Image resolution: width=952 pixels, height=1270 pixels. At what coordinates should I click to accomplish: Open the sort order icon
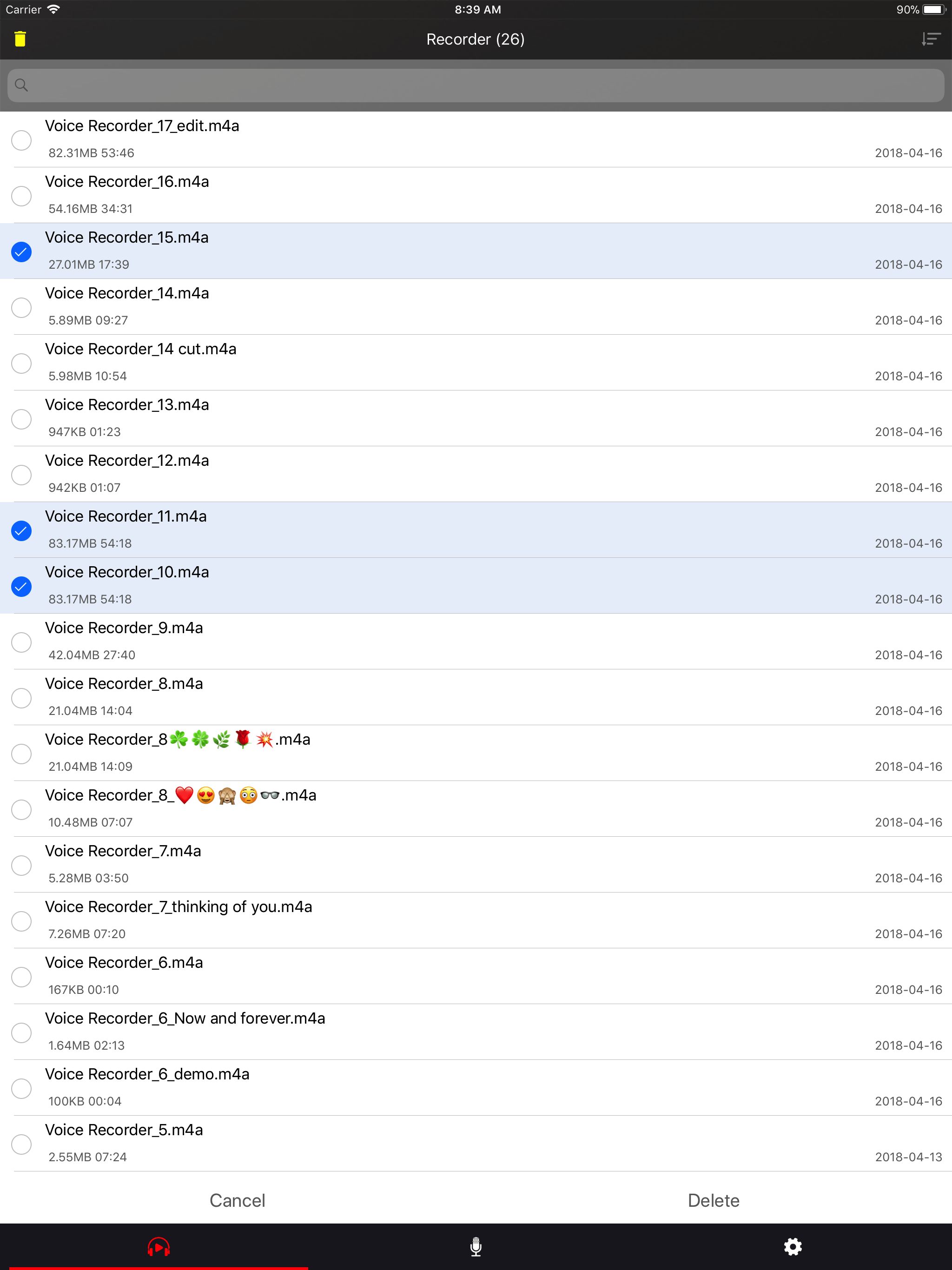click(930, 39)
